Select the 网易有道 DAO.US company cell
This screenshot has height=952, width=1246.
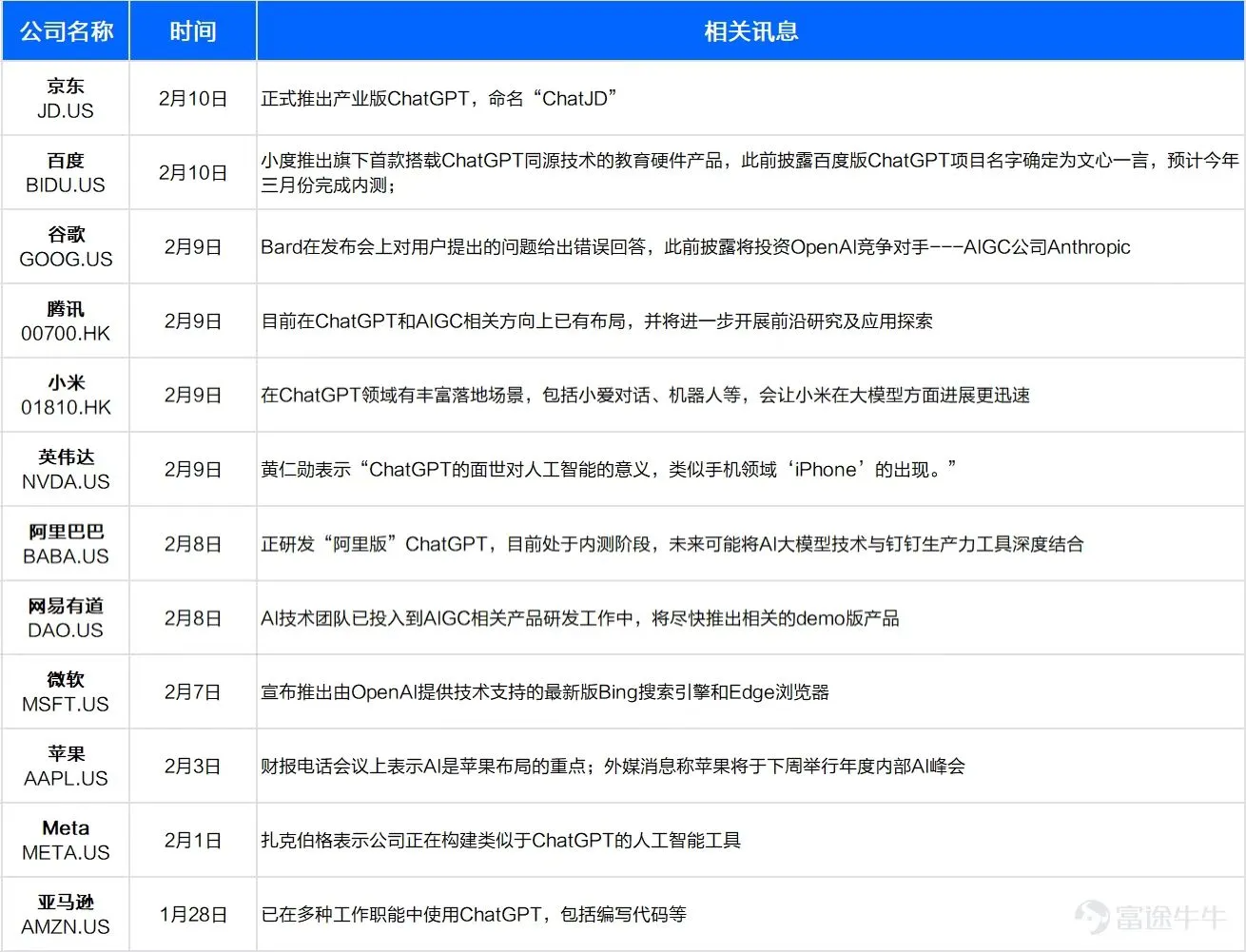[x=66, y=618]
